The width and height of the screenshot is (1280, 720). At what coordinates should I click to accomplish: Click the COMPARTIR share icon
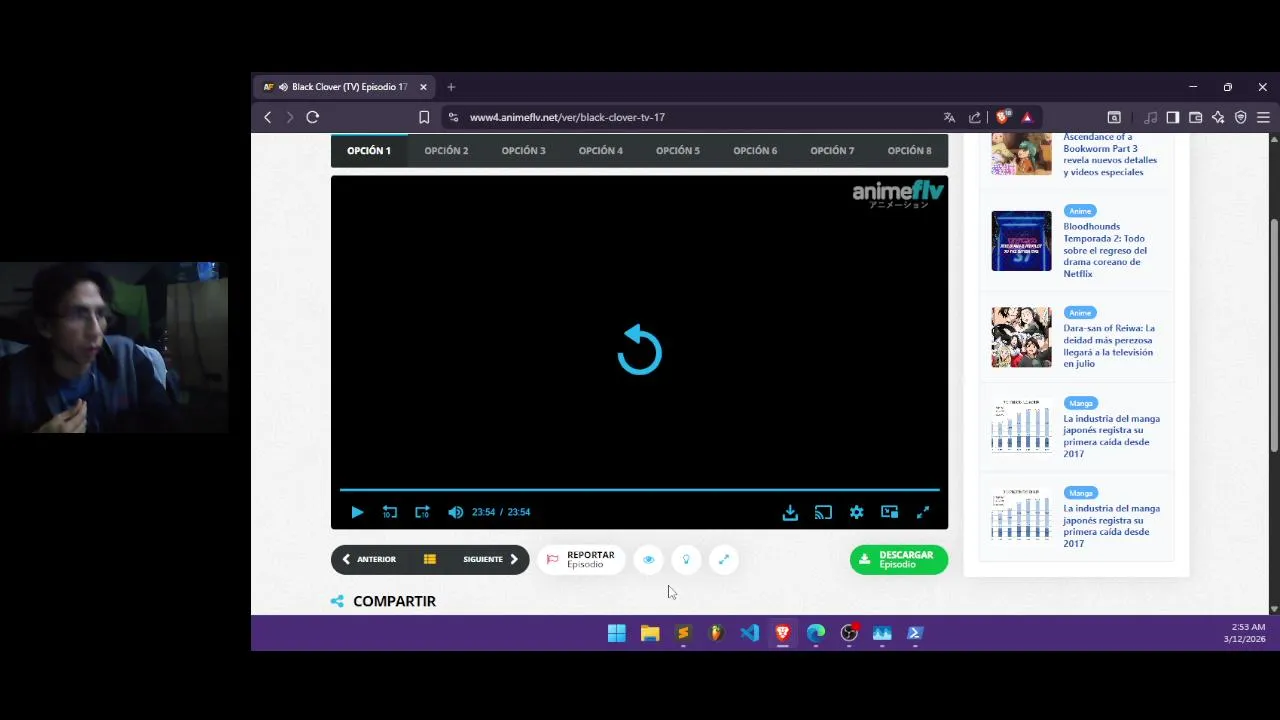point(337,601)
